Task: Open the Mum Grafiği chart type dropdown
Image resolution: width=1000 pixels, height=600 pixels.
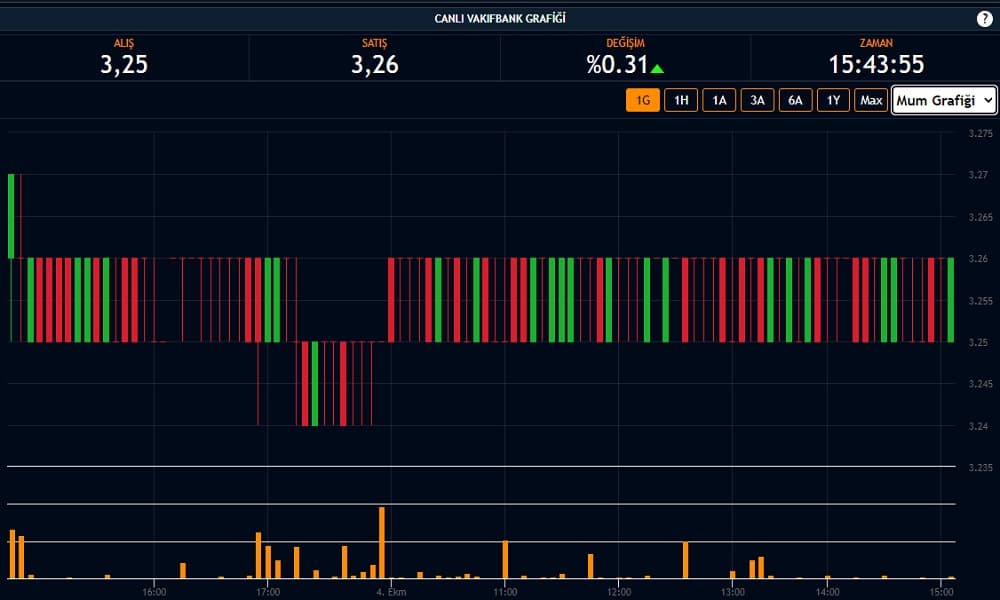Action: [x=944, y=100]
